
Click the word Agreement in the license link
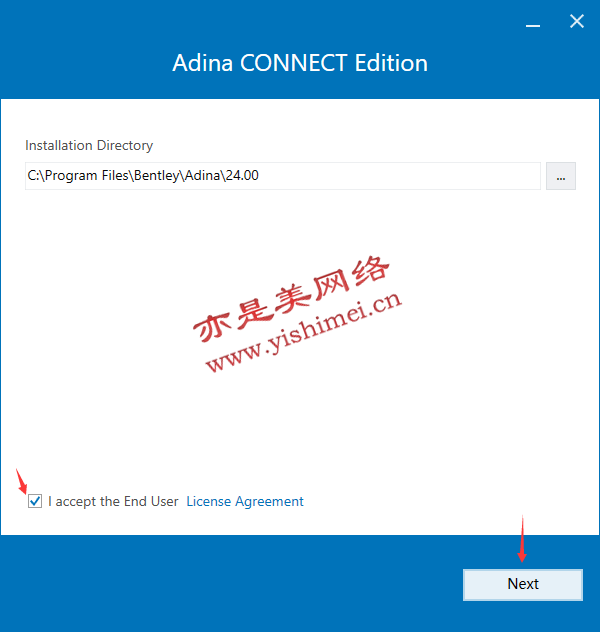pos(269,502)
